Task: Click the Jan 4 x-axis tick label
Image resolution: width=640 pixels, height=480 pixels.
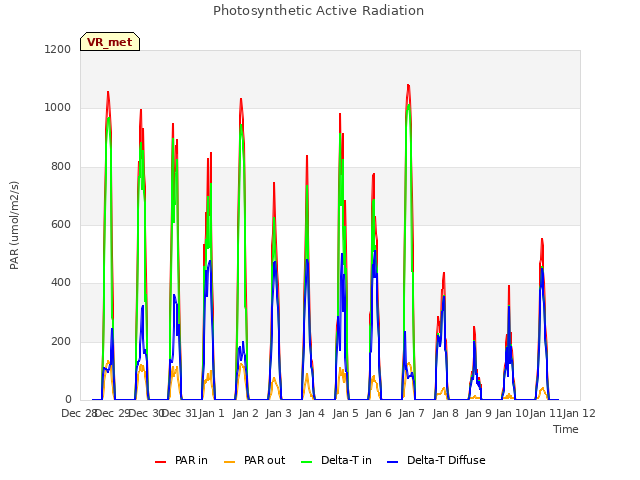Action: pyautogui.click(x=312, y=413)
